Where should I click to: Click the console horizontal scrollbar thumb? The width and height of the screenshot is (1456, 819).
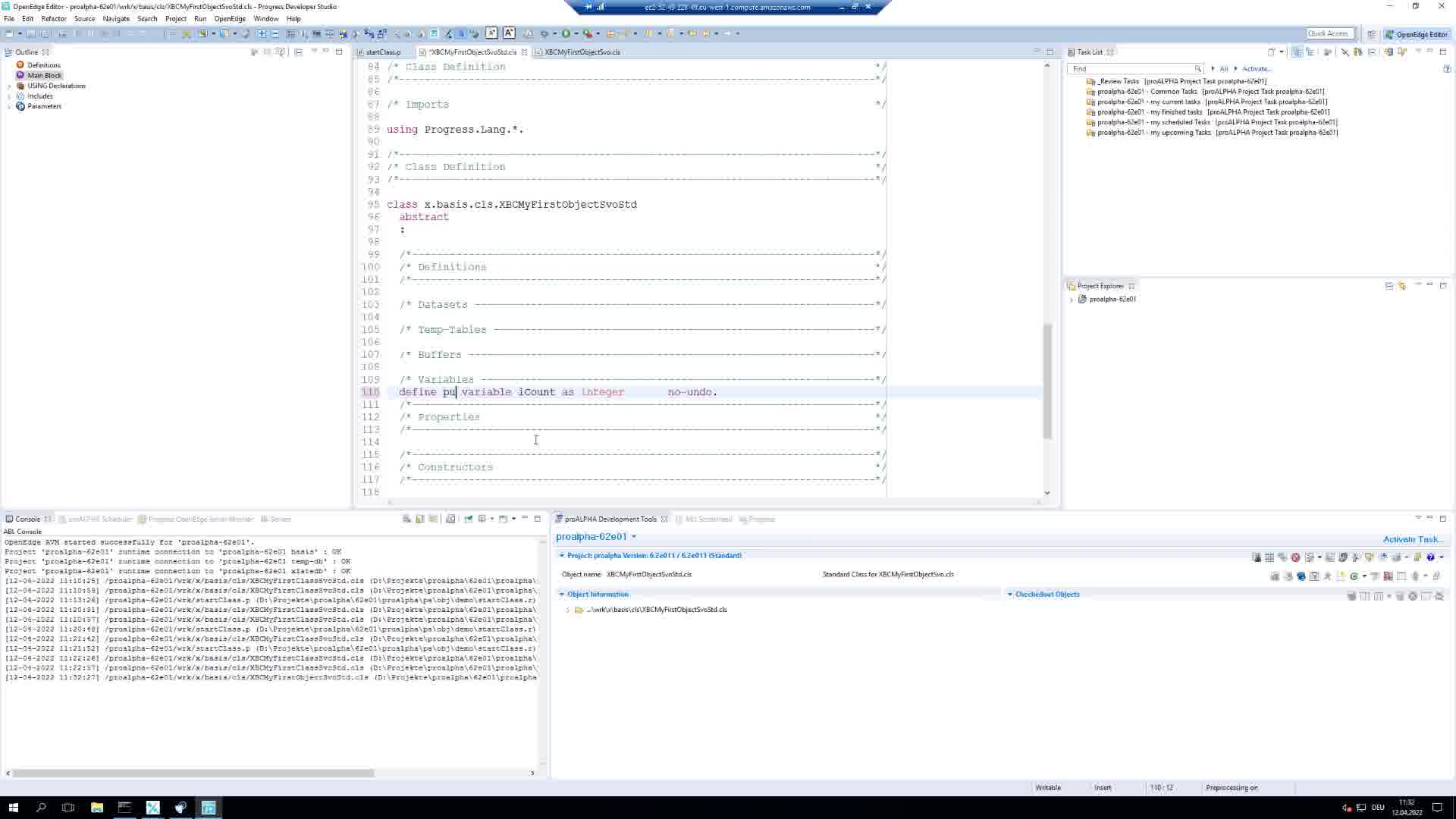(193, 773)
